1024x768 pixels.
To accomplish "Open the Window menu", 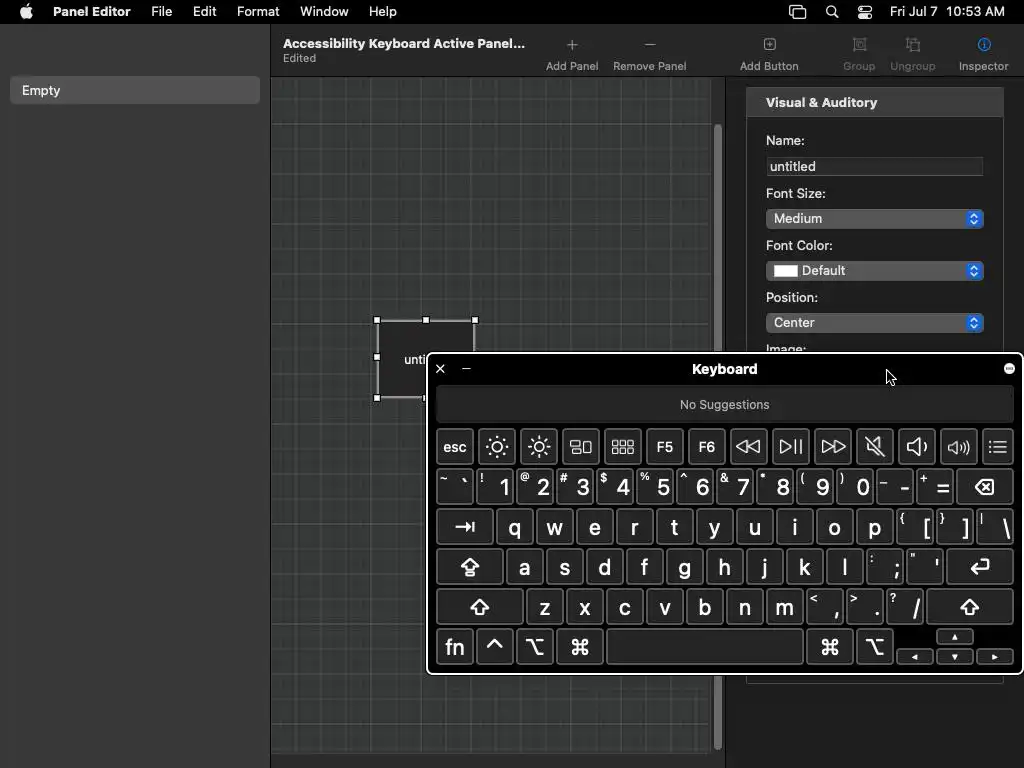I will [324, 12].
